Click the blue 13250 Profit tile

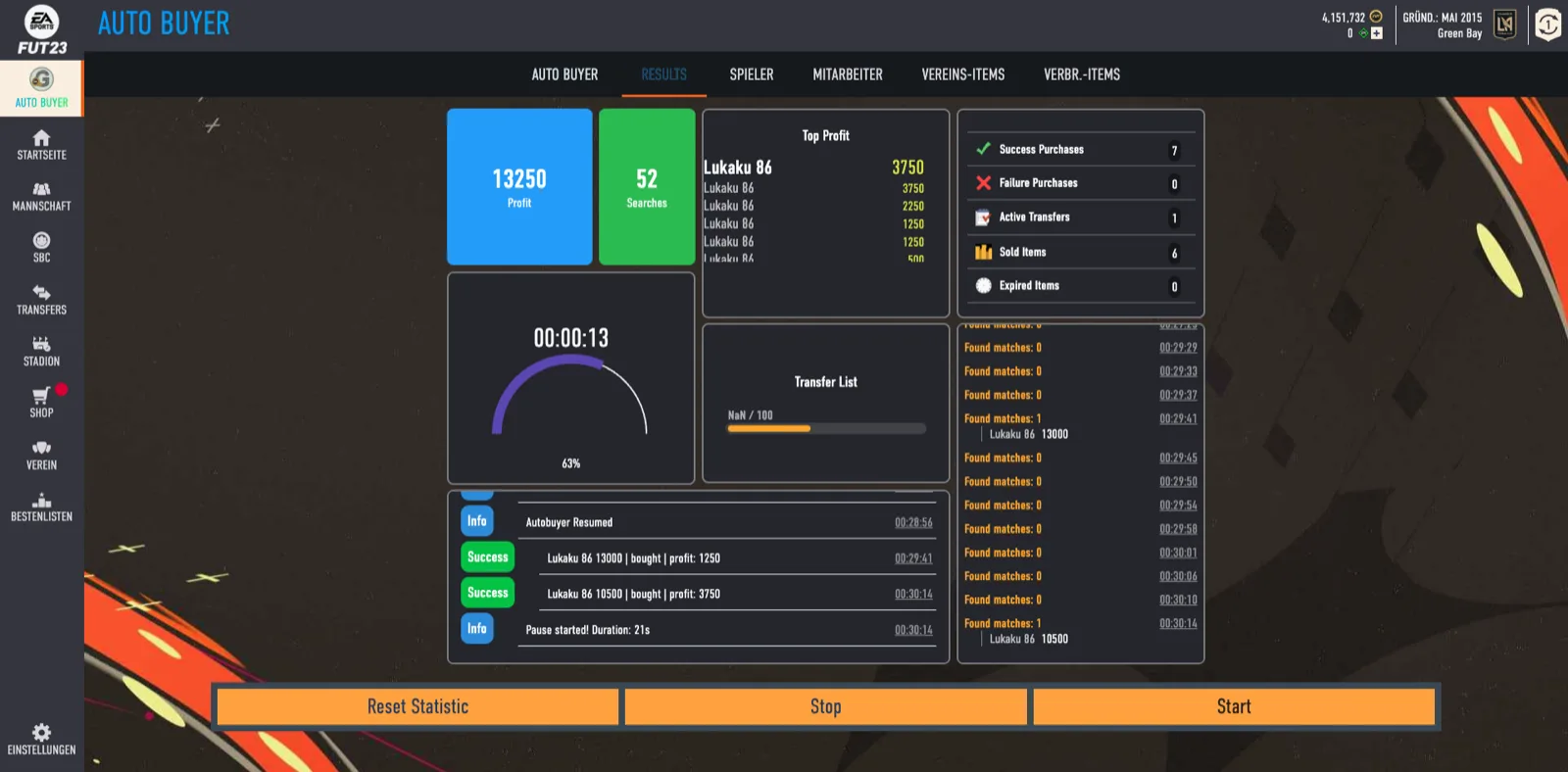(x=519, y=186)
